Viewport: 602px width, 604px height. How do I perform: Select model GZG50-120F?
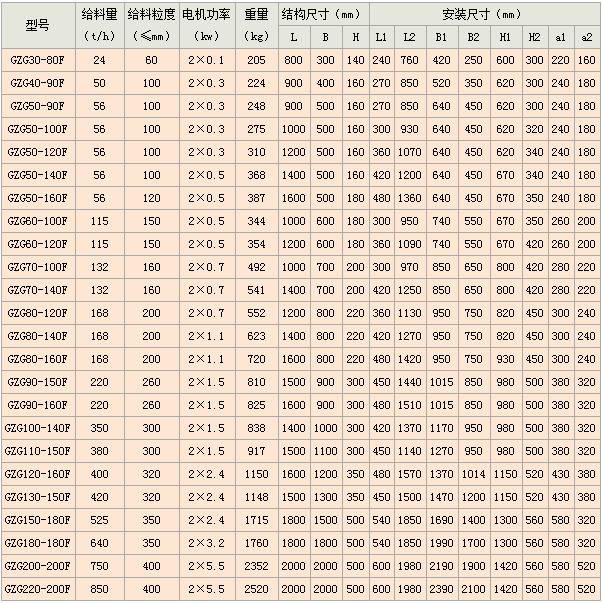click(x=38, y=152)
